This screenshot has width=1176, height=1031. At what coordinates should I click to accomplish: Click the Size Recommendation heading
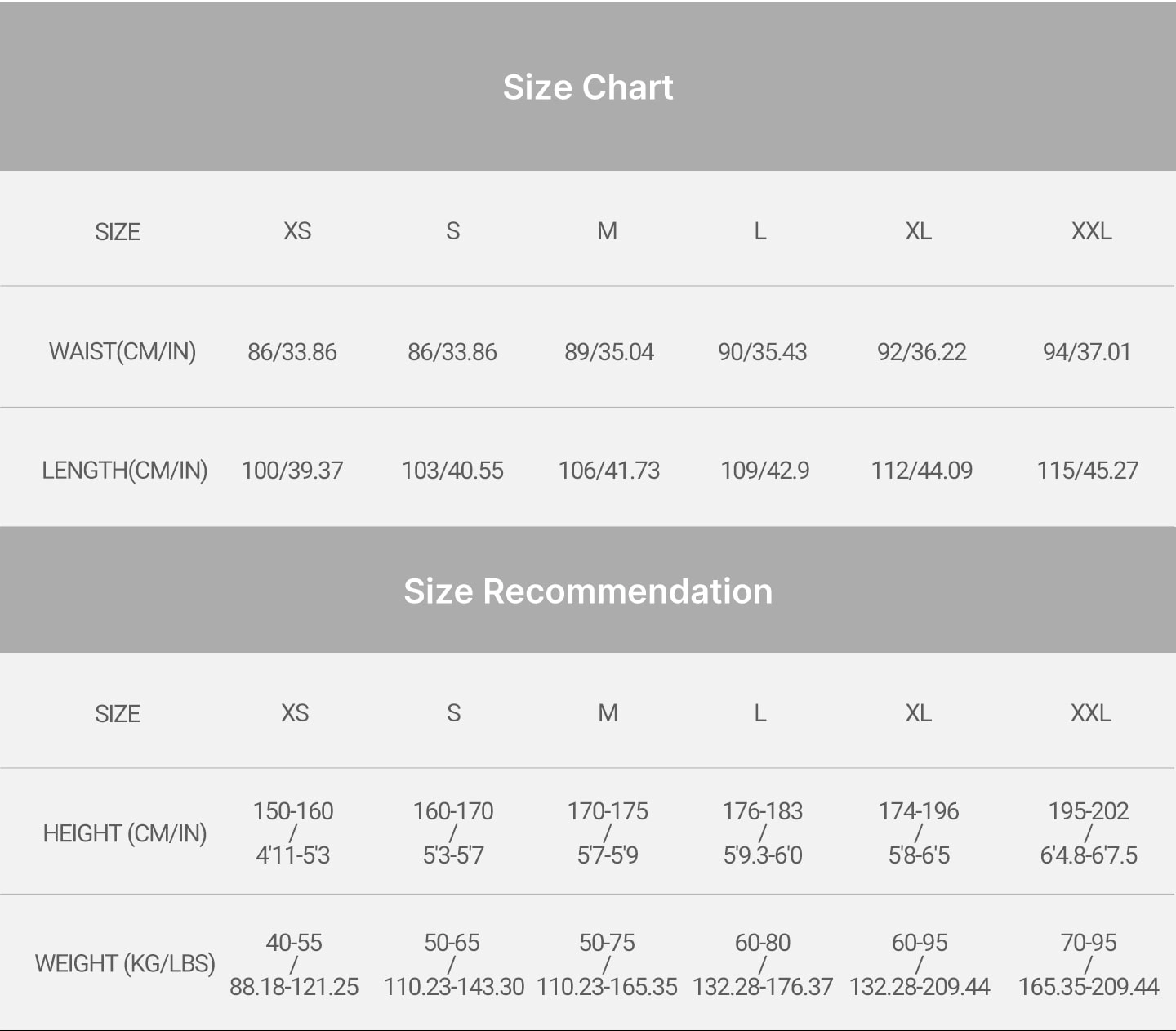coord(588,591)
